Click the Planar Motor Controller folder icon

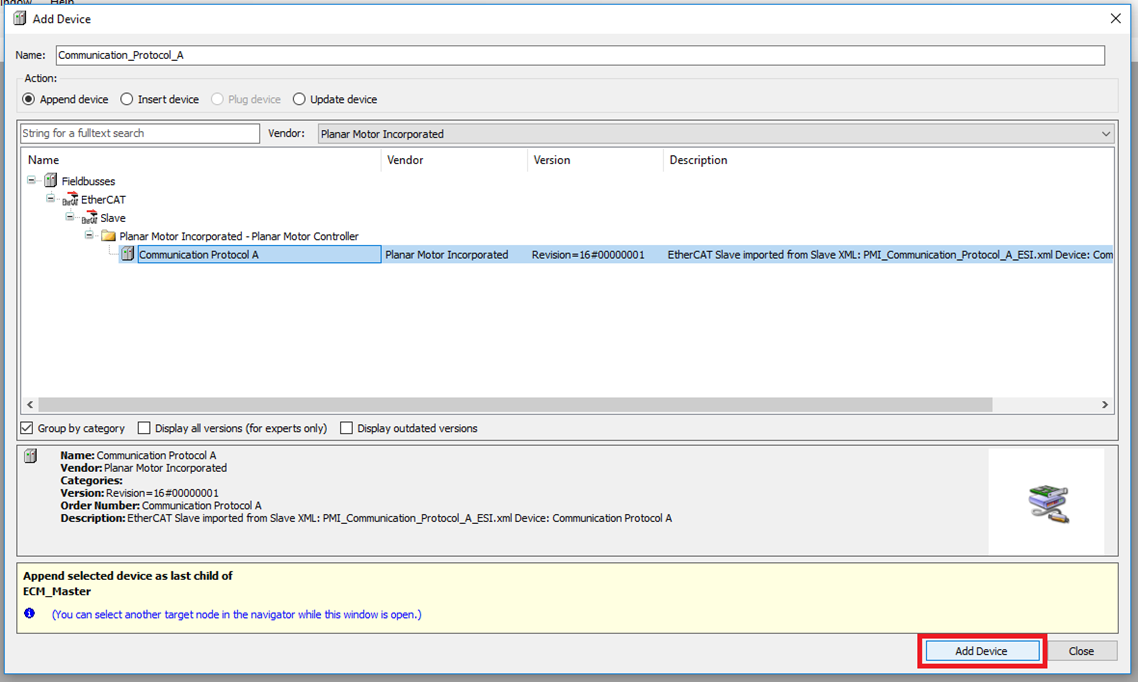pos(108,236)
